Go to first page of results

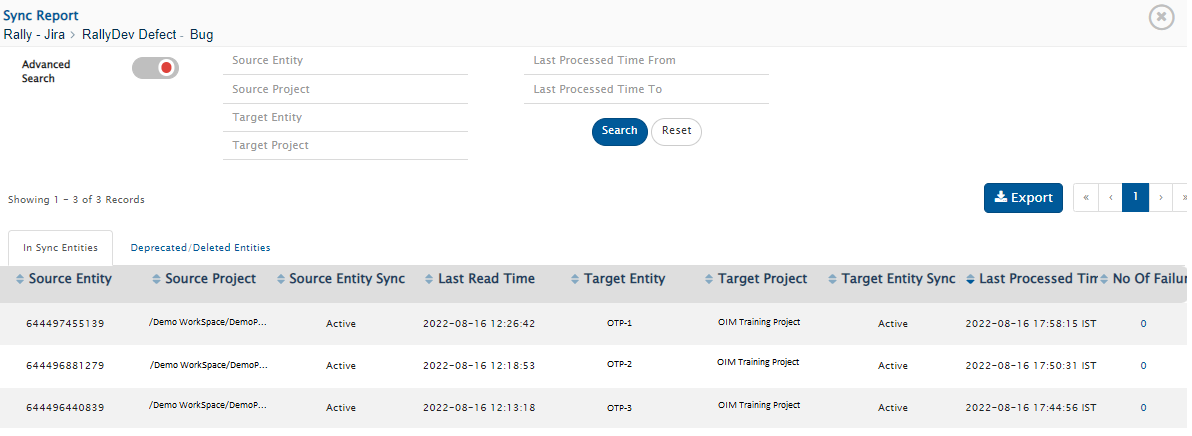1085,198
